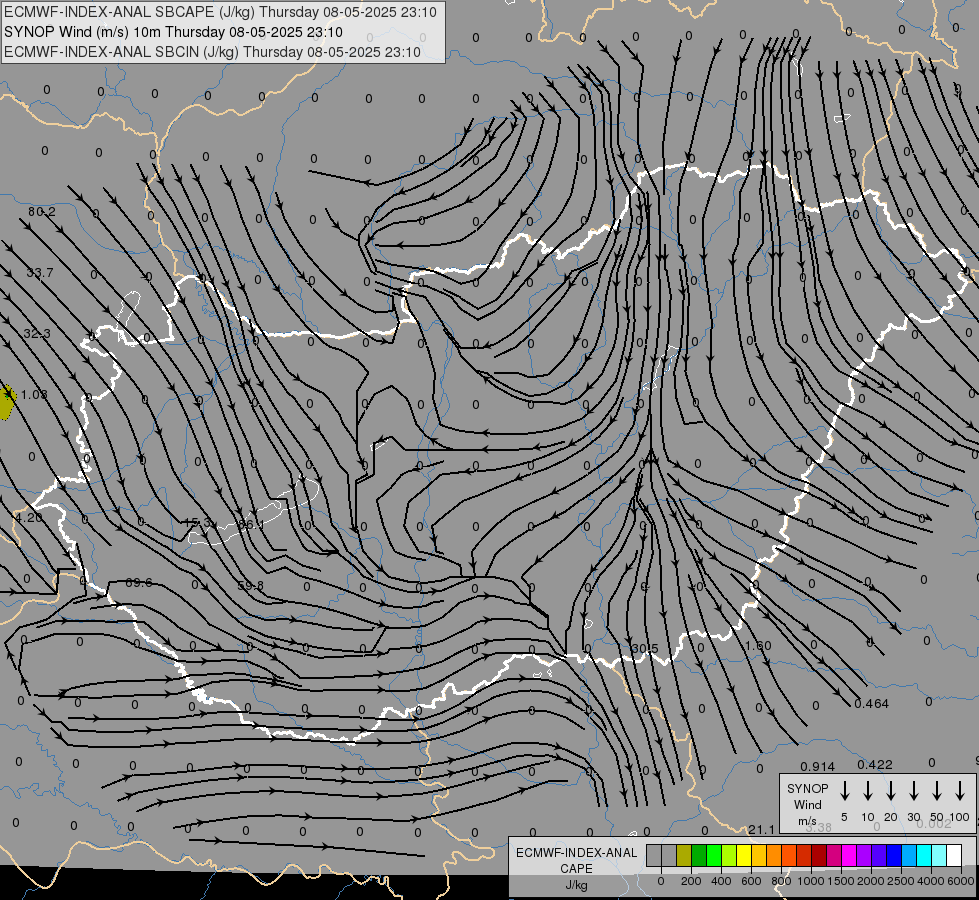
Task: Click the dark red CAPE legend swatch
Action: click(x=819, y=855)
